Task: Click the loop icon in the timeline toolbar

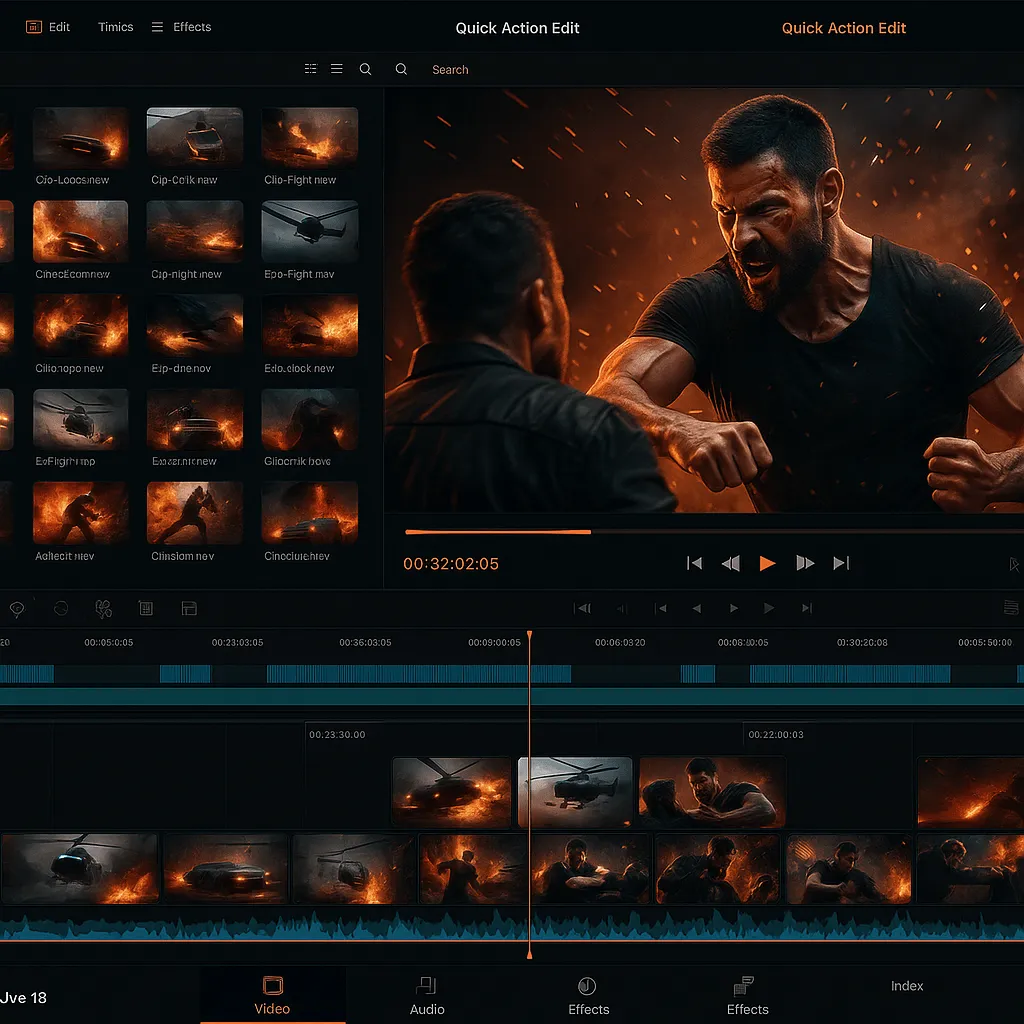Action: (x=60, y=609)
